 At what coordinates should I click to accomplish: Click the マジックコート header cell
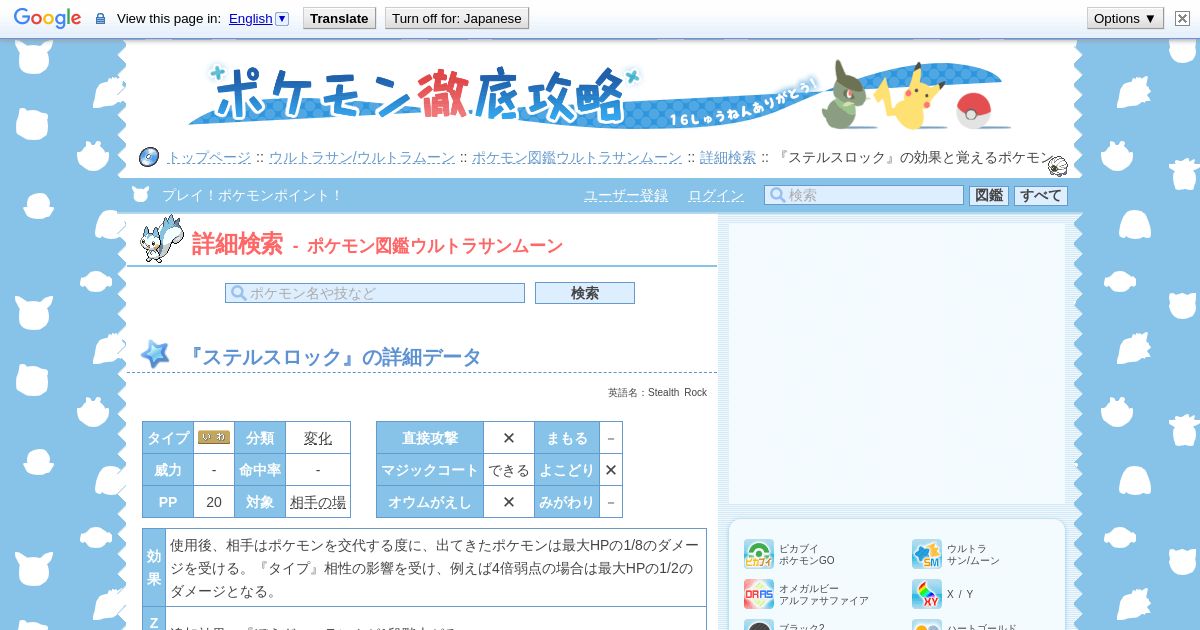pos(430,470)
